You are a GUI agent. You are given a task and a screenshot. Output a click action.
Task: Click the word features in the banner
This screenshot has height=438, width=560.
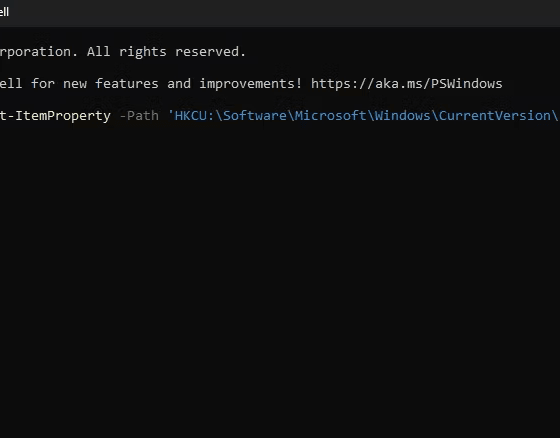(x=126, y=84)
